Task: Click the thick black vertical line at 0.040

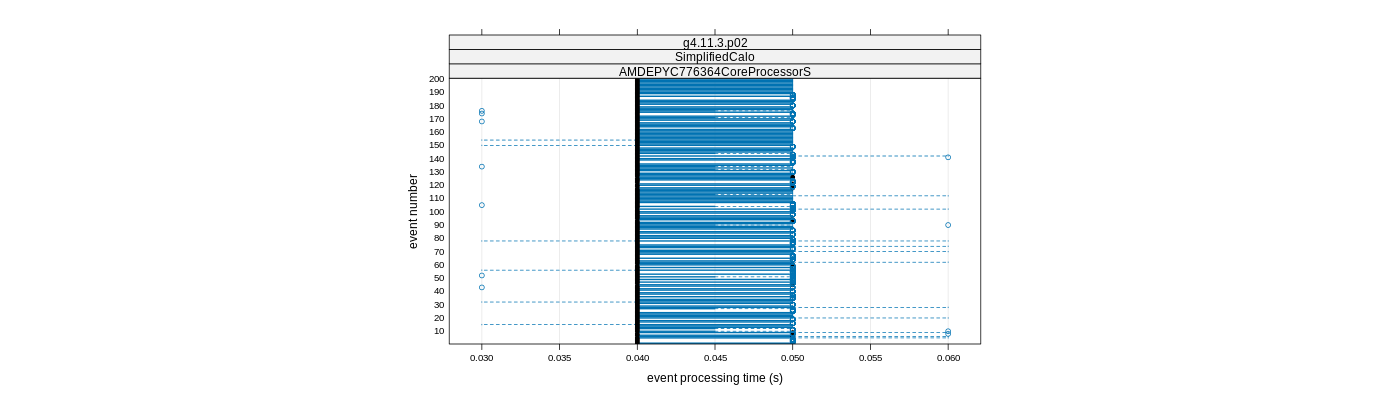Action: click(637, 211)
